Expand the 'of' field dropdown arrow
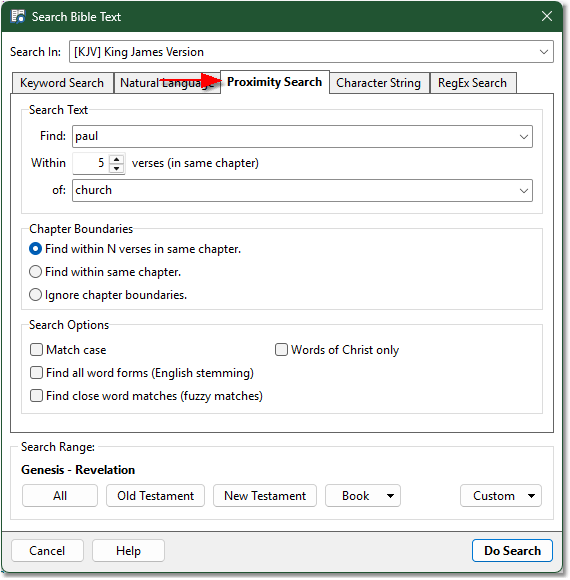Screen dimensions: 570x580 (x=523, y=190)
